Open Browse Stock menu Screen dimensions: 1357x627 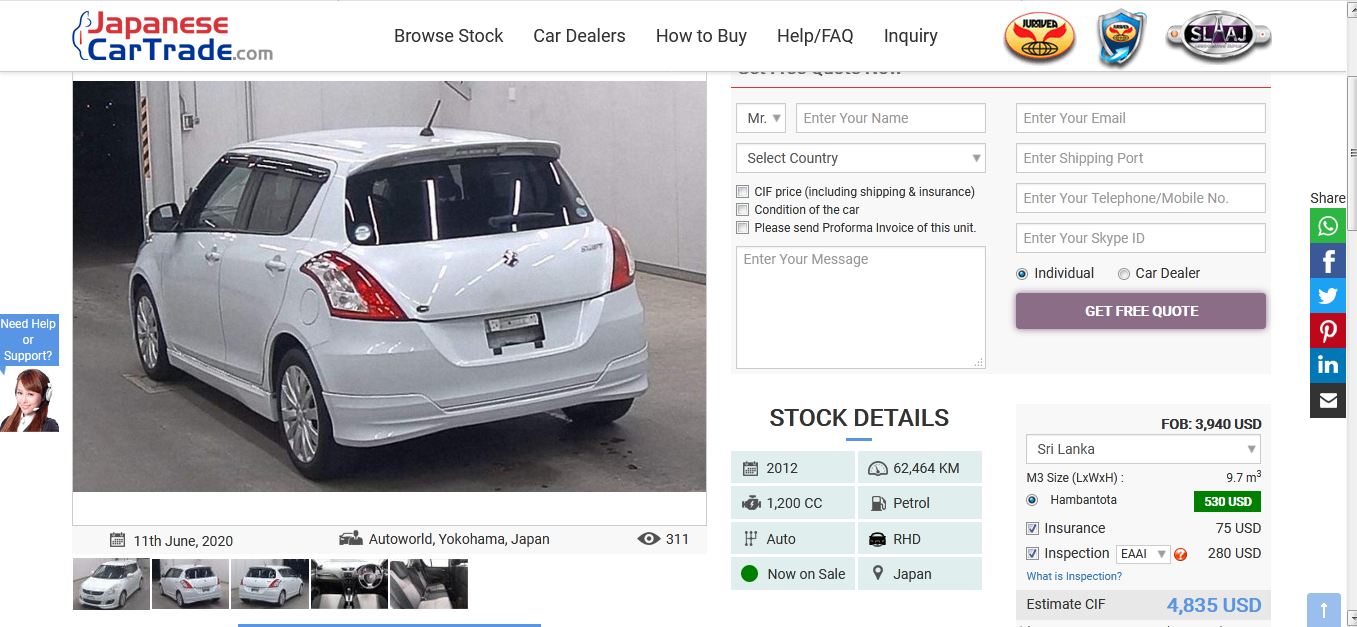pyautogui.click(x=449, y=36)
